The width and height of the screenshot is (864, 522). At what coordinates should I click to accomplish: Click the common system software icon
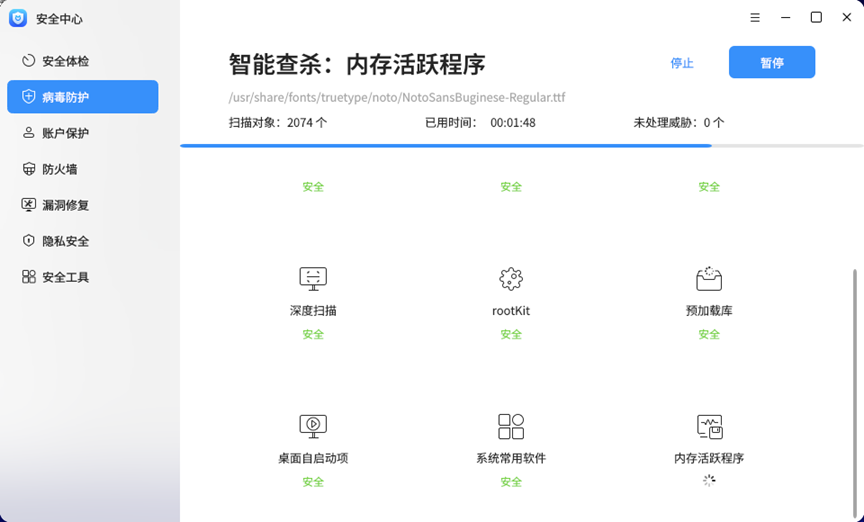point(511,426)
